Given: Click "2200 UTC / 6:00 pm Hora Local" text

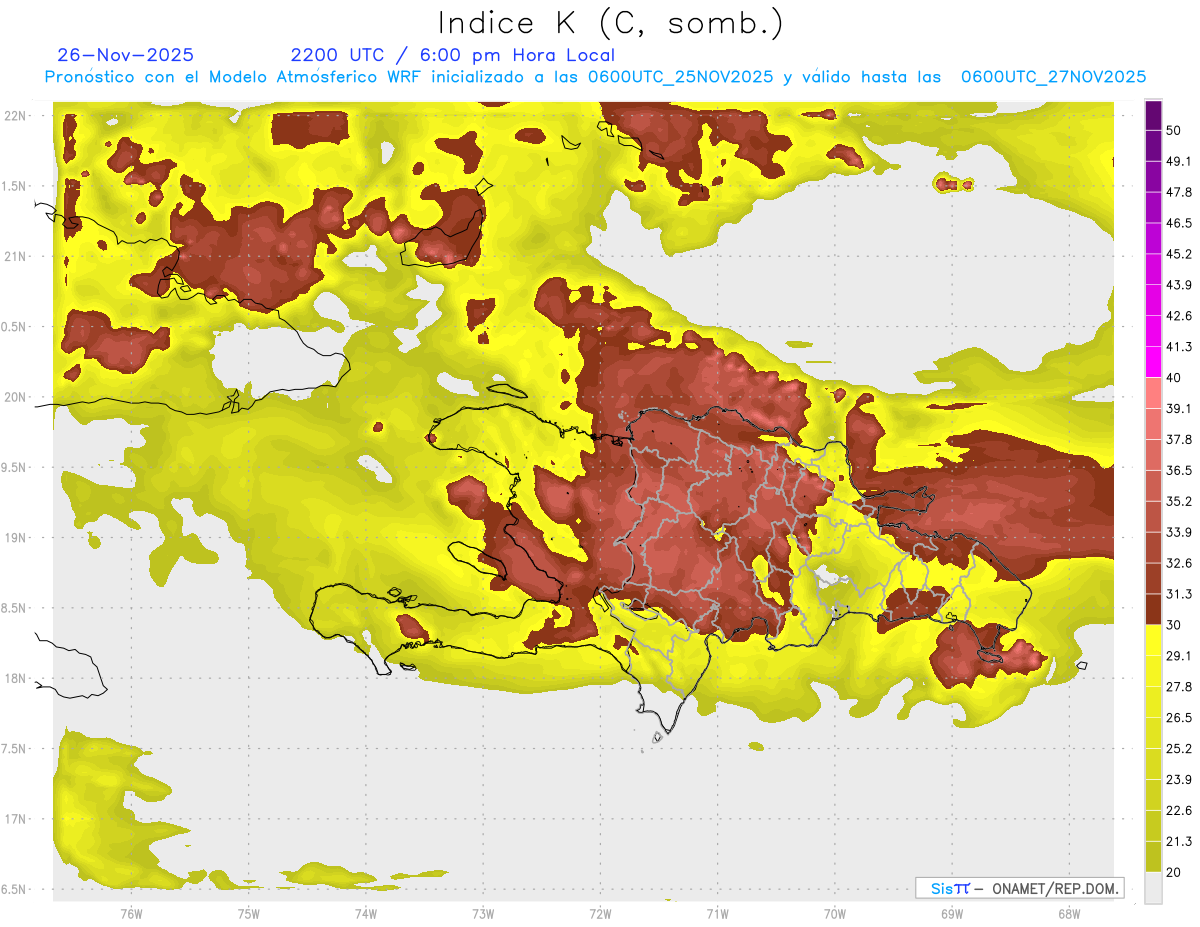Looking at the screenshot, I should click(x=453, y=55).
